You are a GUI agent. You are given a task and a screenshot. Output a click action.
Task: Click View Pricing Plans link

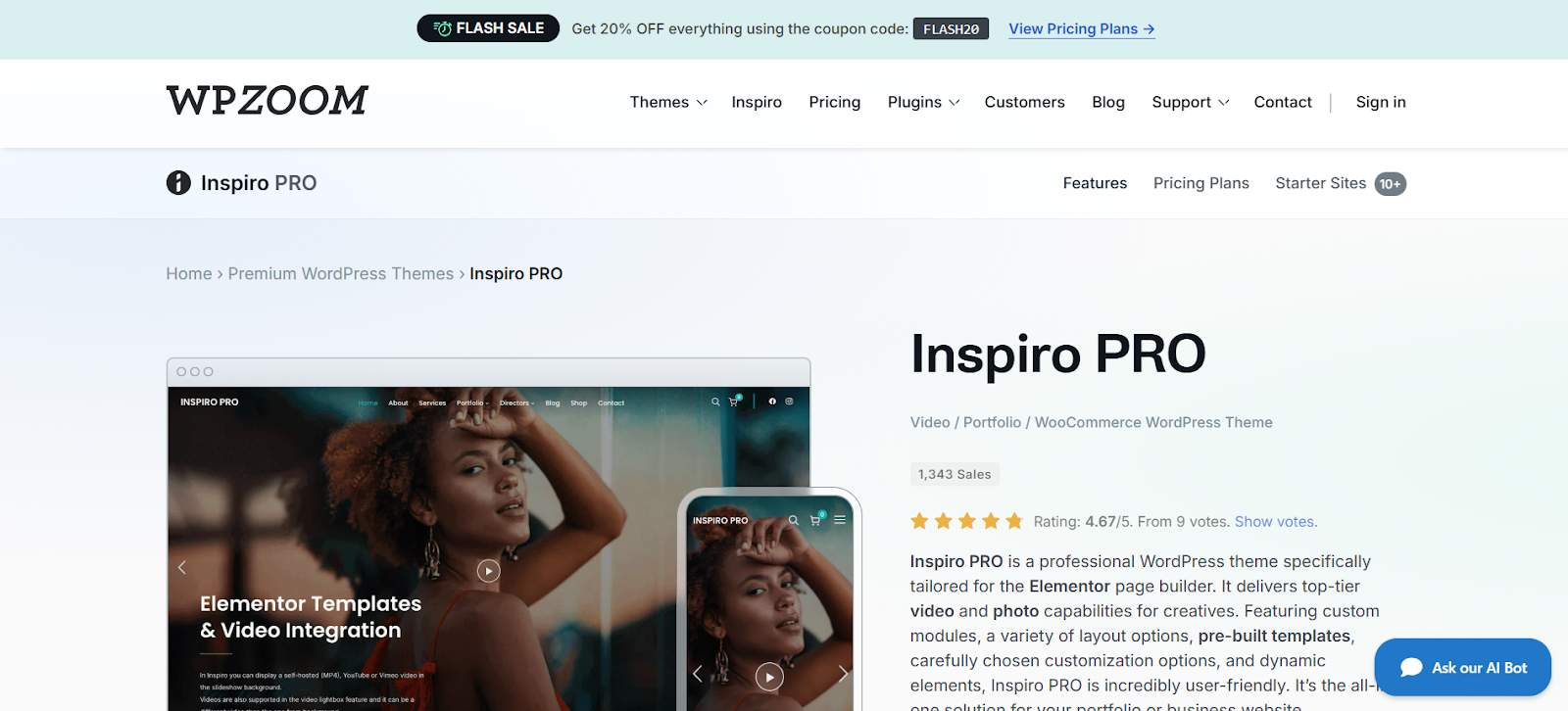[1082, 29]
